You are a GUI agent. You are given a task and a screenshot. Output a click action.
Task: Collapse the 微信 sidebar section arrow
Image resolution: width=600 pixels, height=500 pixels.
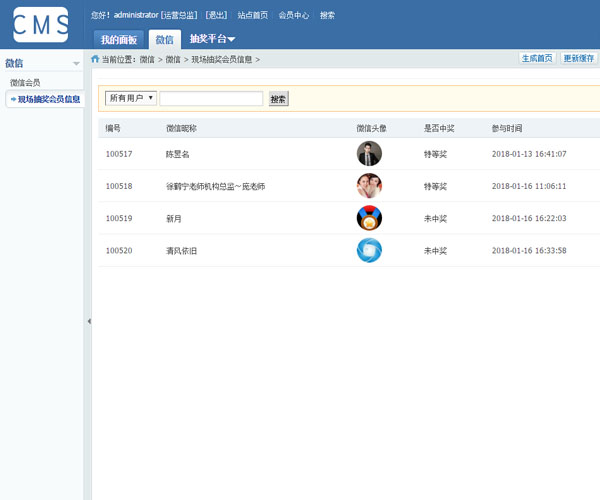[76, 64]
